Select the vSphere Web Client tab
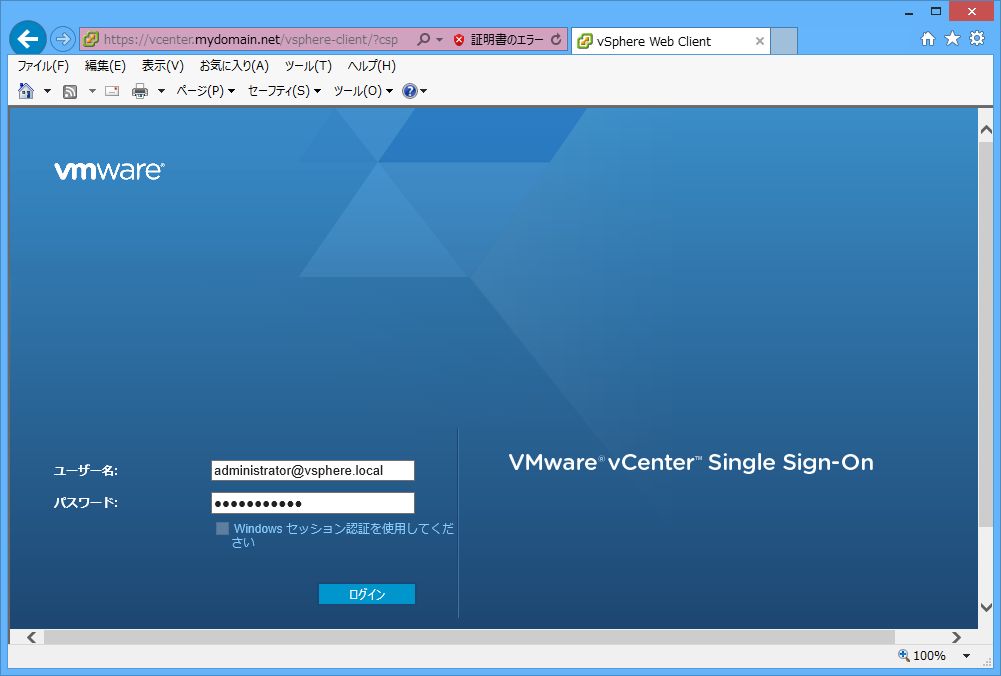 click(x=670, y=41)
